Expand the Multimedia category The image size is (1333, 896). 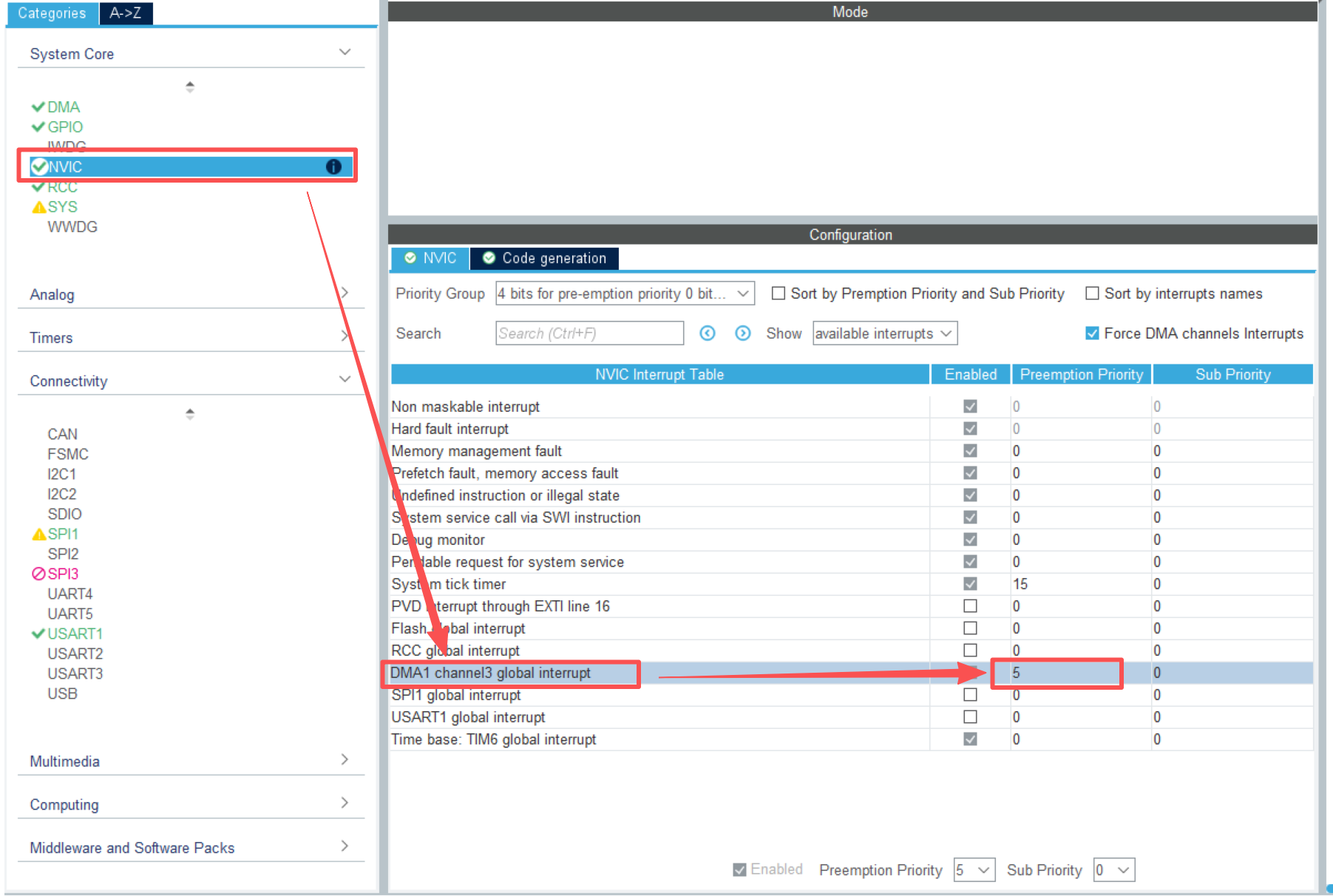click(x=190, y=761)
